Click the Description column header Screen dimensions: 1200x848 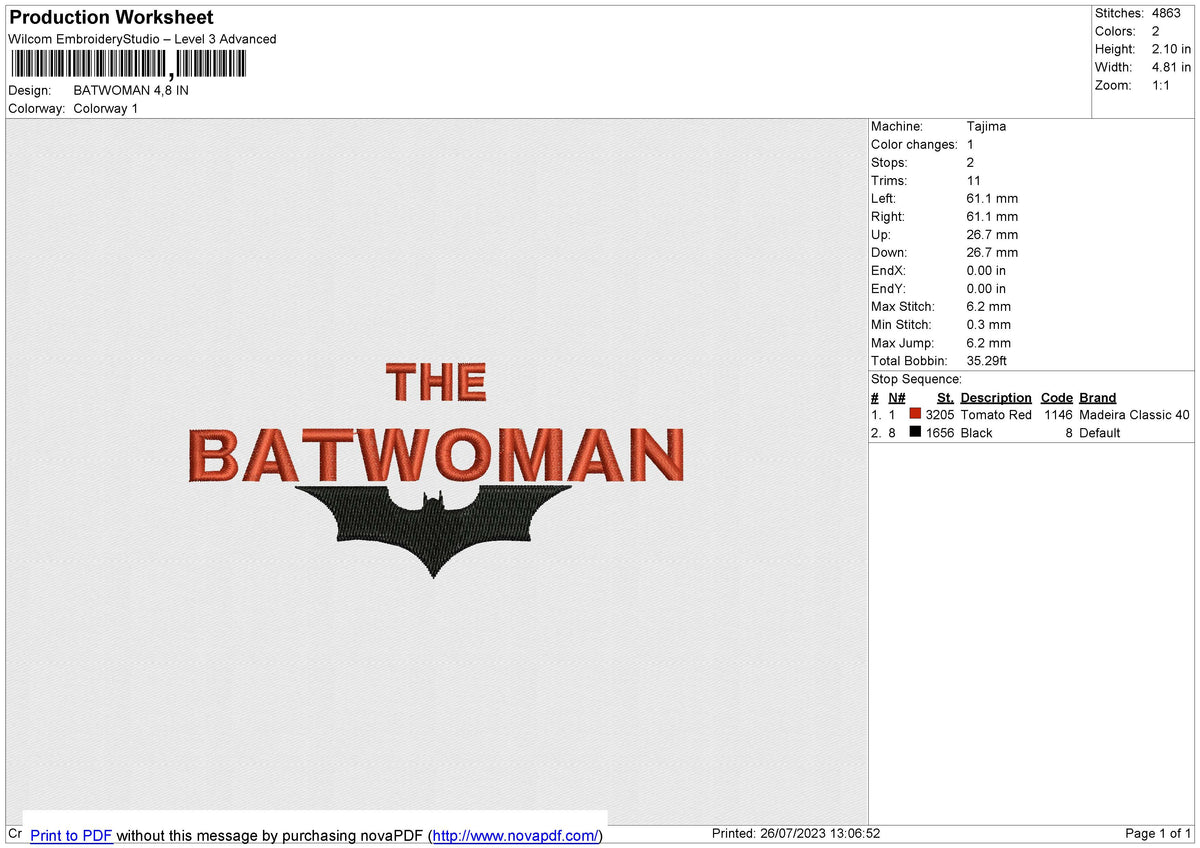tap(996, 397)
